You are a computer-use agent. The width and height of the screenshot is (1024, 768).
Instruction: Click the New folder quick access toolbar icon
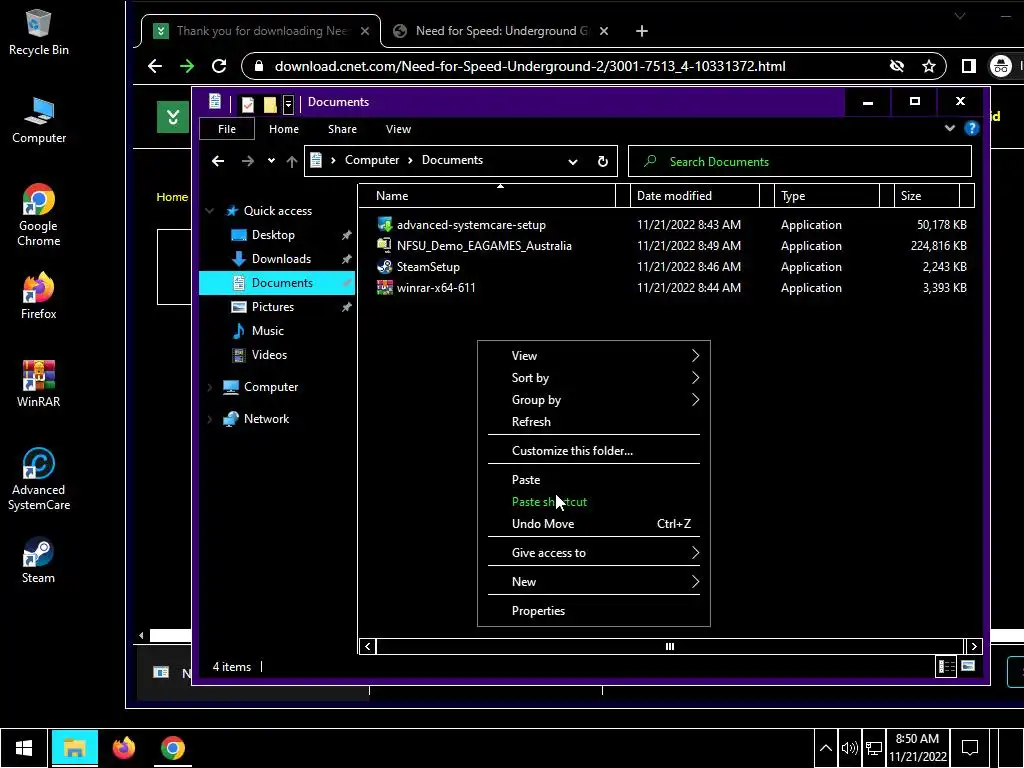(270, 104)
